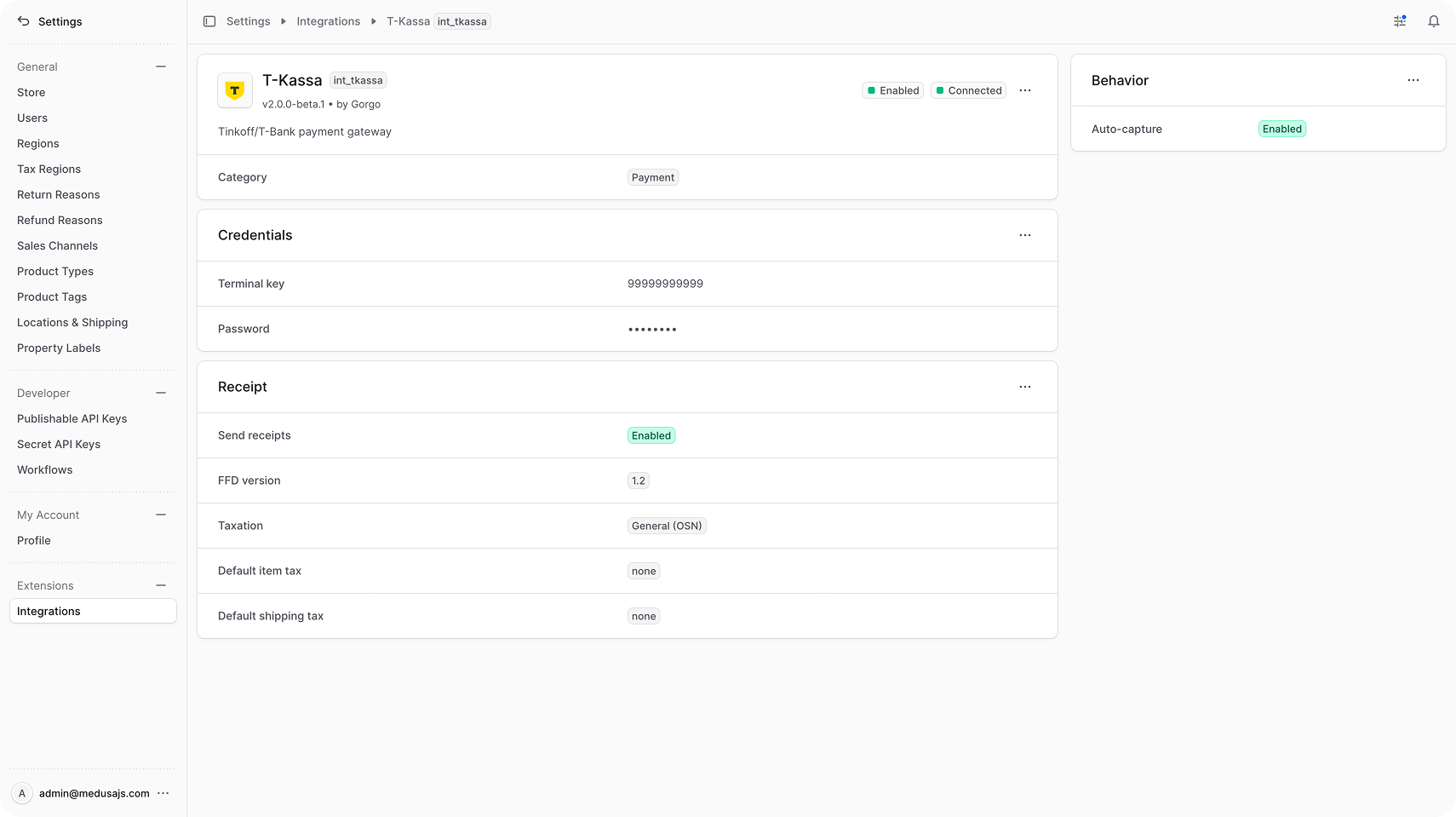Screen dimensions: 1456x817
Task: Click the T-Kassa breadcrumb item
Action: (x=438, y=21)
